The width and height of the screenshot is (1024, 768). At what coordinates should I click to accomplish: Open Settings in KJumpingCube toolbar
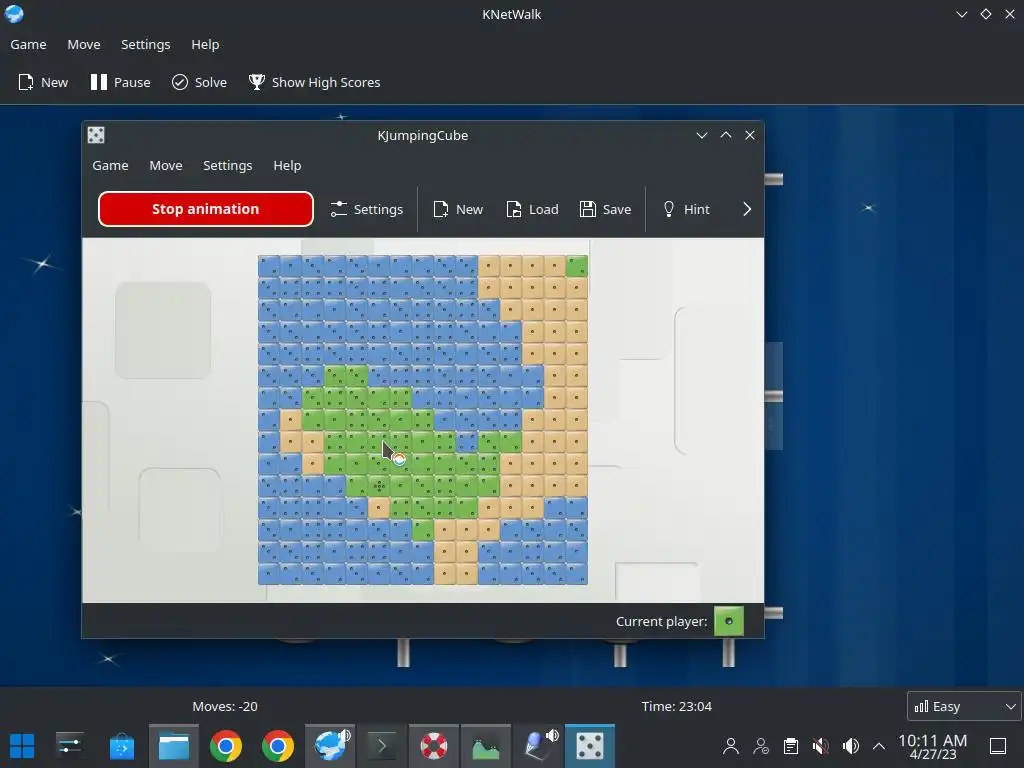pos(366,209)
